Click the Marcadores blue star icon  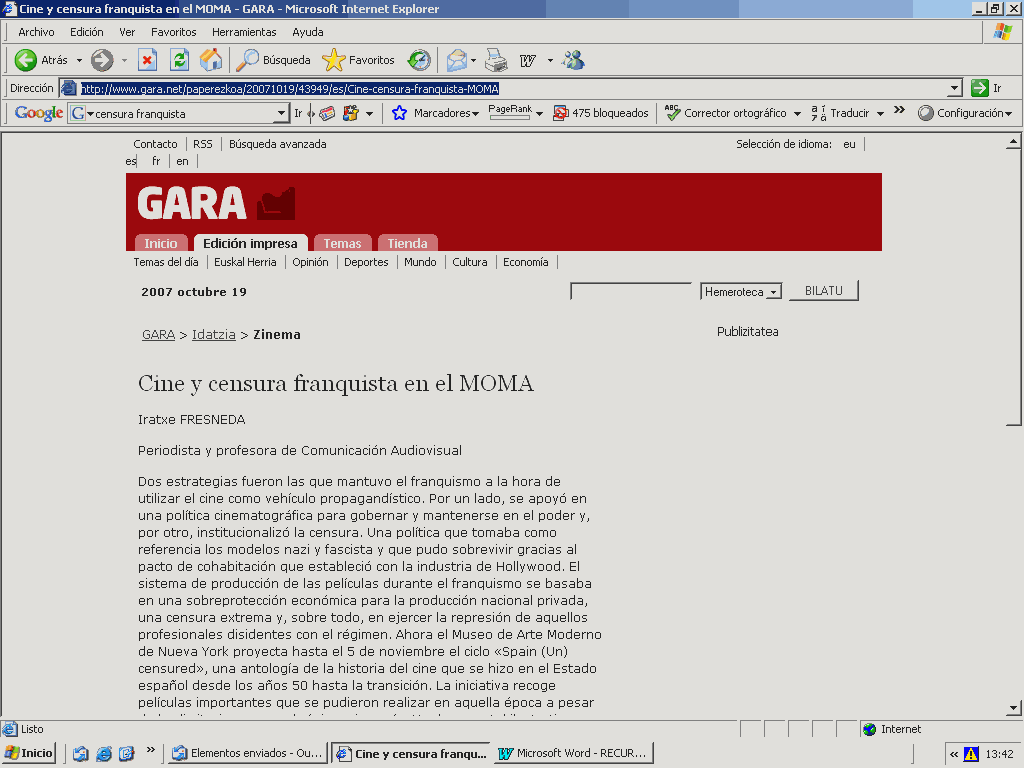pos(399,113)
